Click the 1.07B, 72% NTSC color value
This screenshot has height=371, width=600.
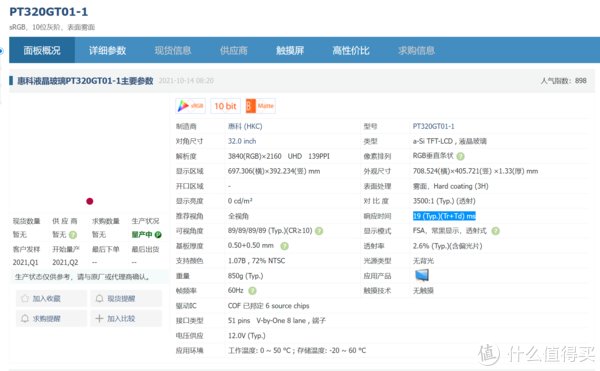tap(256, 261)
